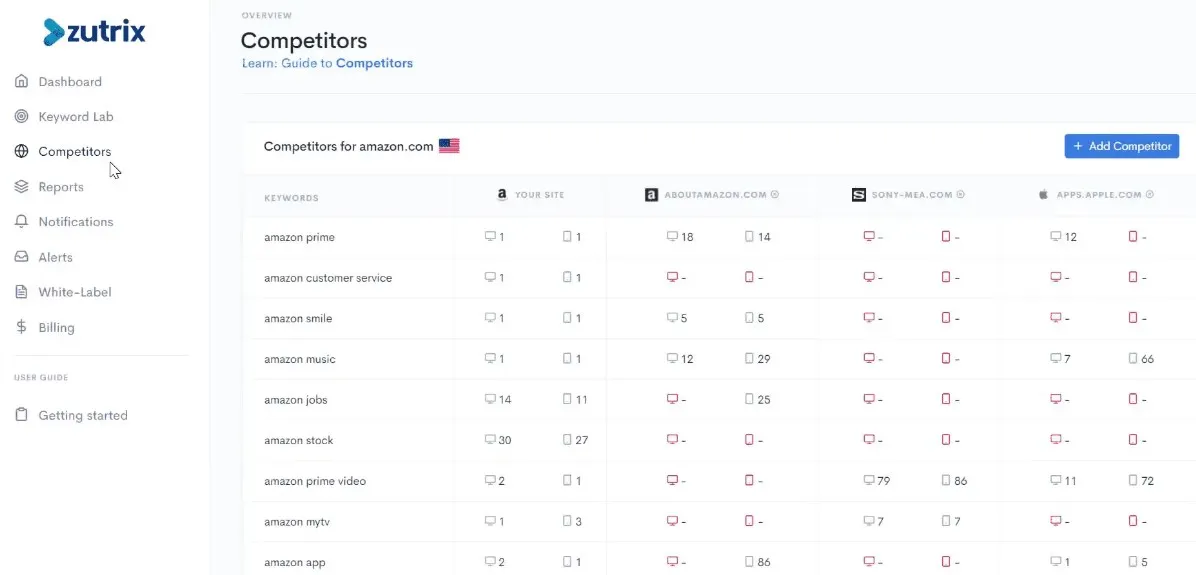Select White-Label in the sidebar
Screen dimensions: 1196x575
click(75, 292)
